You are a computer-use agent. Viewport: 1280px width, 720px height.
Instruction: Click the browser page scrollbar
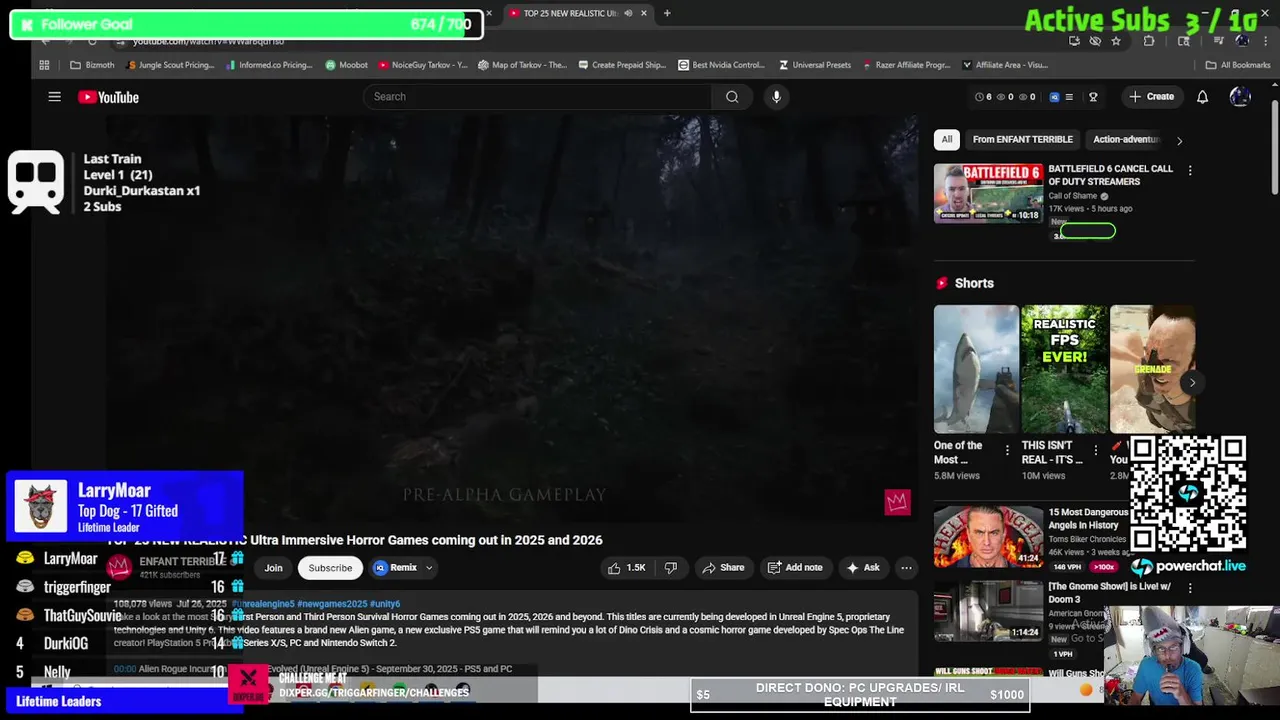point(1274,145)
